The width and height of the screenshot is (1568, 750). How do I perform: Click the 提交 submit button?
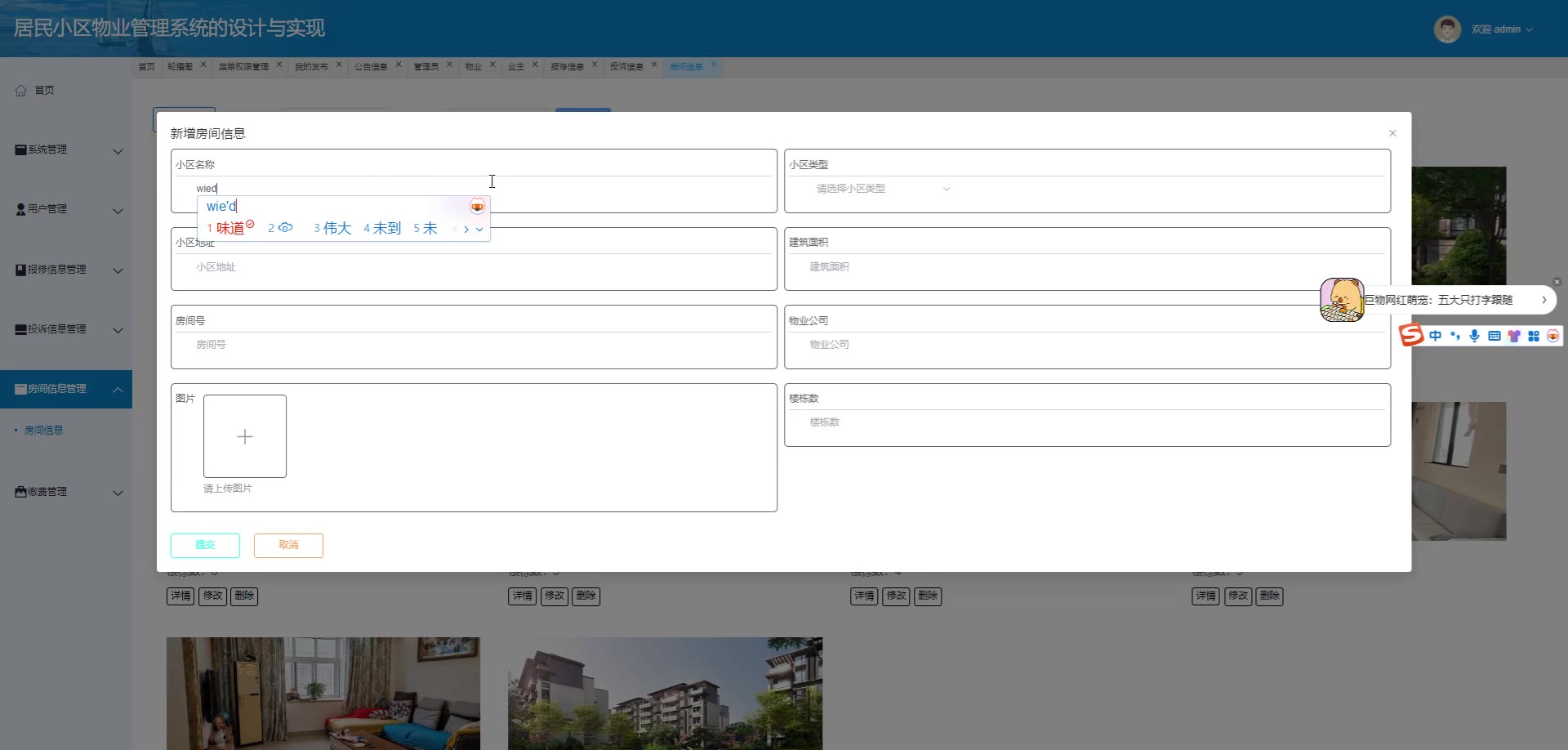point(205,545)
